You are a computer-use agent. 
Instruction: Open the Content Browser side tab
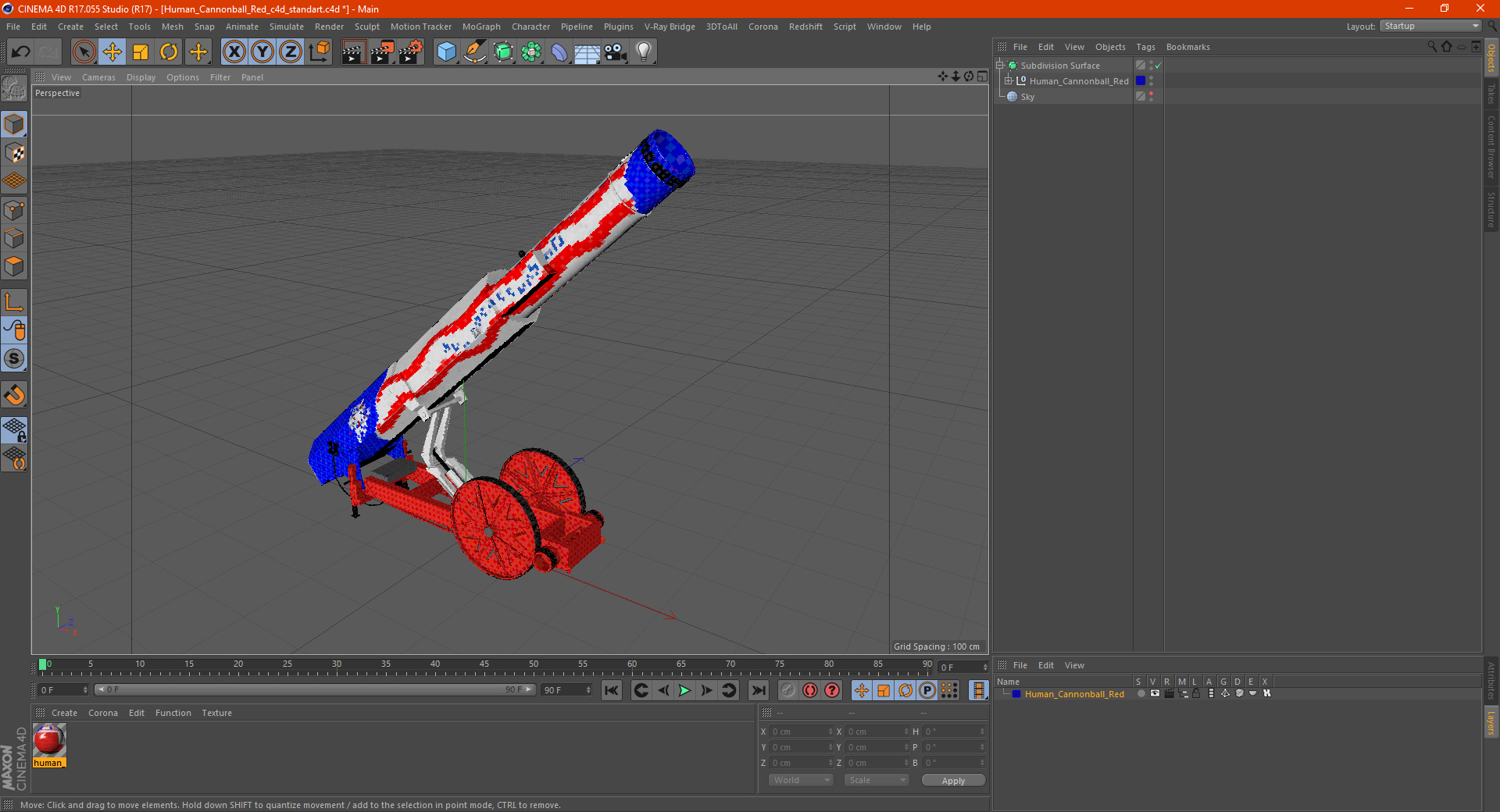(x=1491, y=147)
